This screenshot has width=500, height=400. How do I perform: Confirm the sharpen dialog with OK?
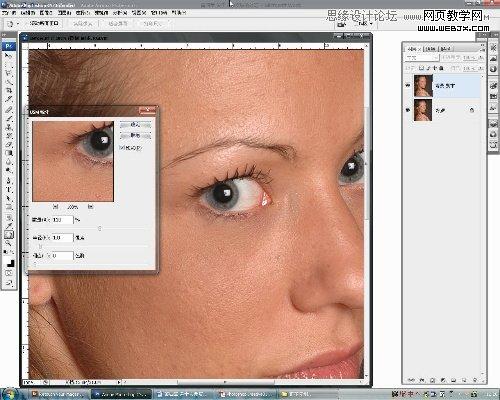click(135, 124)
